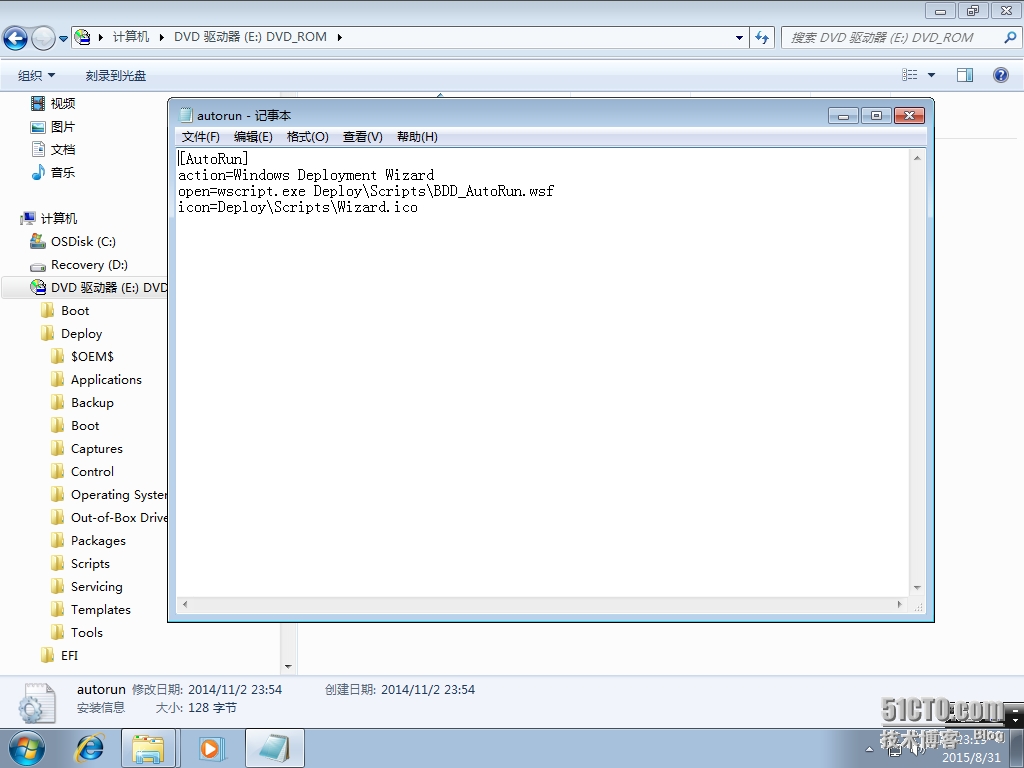Open the Applications folder
The image size is (1024, 768).
pos(96,379)
